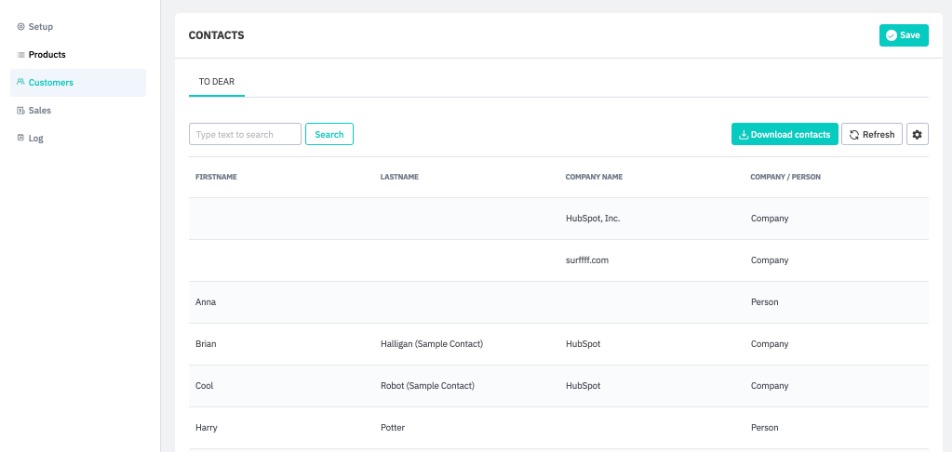Select the Harry Potter contact row

pos(392,428)
